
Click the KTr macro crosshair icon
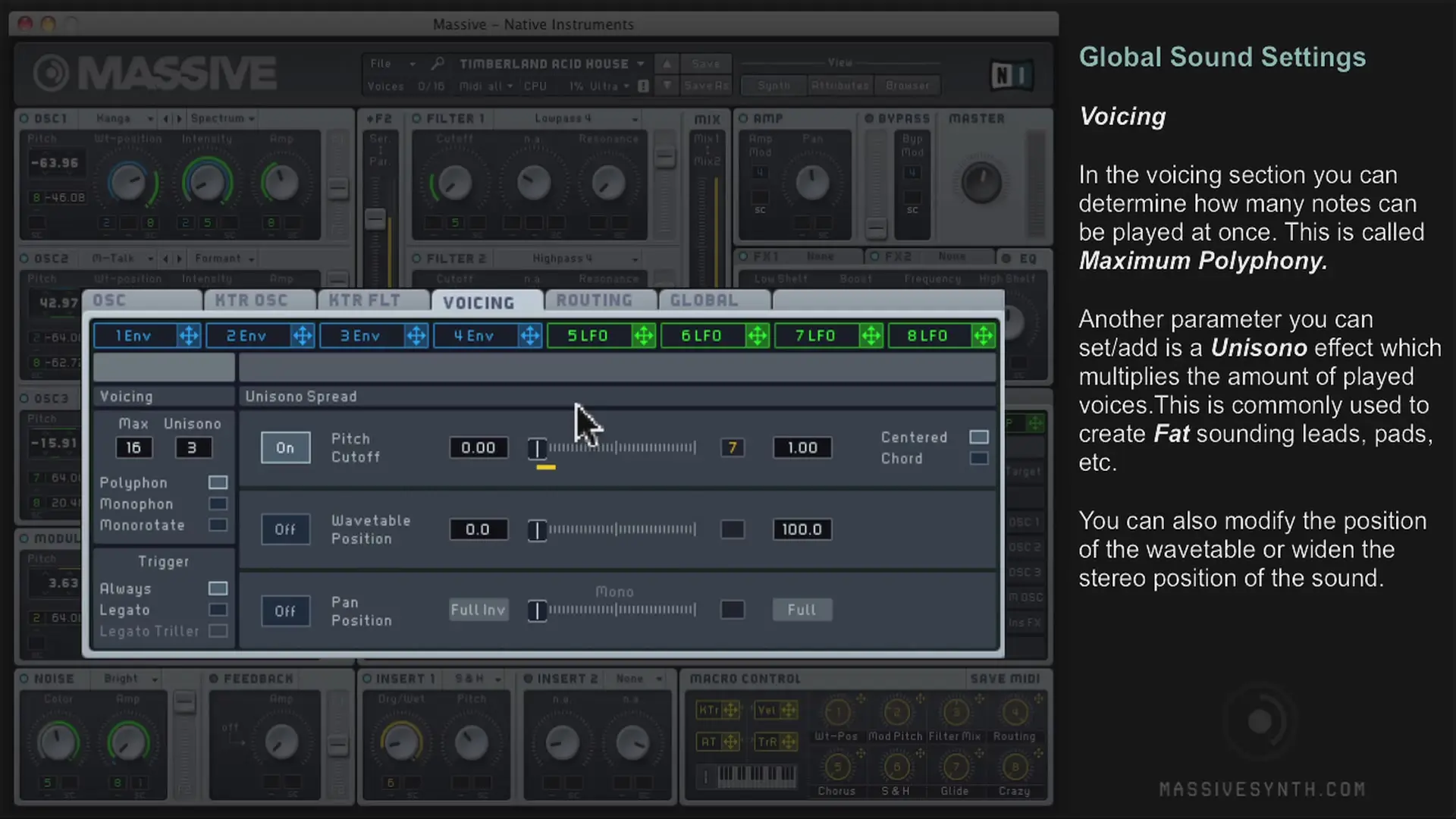(x=730, y=711)
